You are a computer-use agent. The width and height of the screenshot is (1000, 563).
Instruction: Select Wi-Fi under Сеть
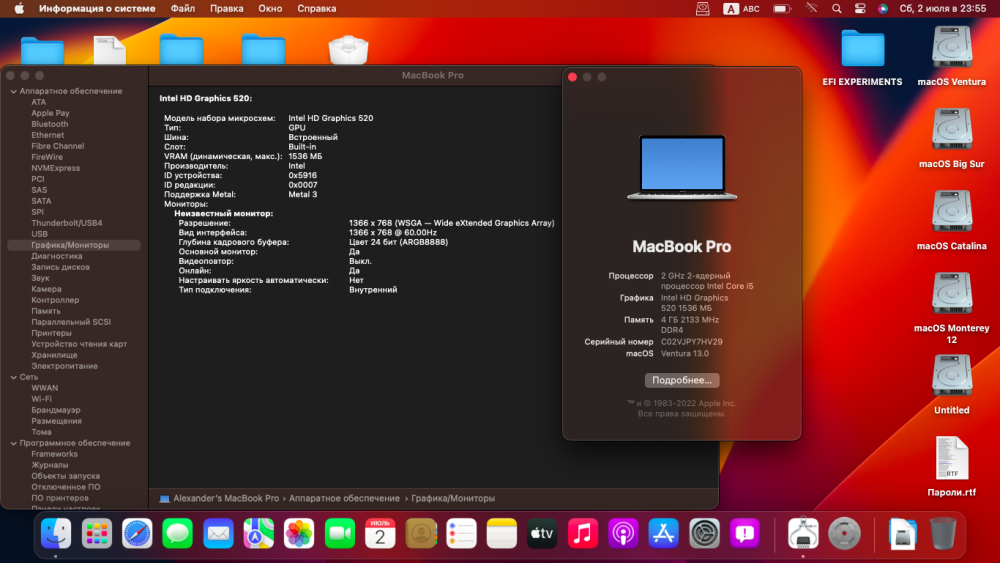coord(41,399)
